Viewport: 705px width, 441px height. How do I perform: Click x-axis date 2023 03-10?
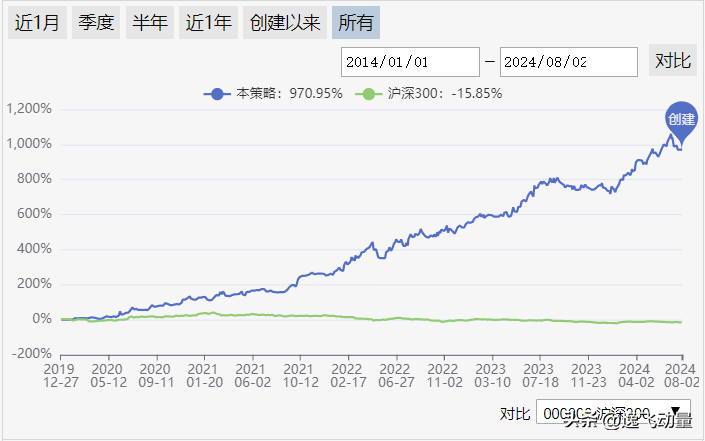click(x=492, y=376)
